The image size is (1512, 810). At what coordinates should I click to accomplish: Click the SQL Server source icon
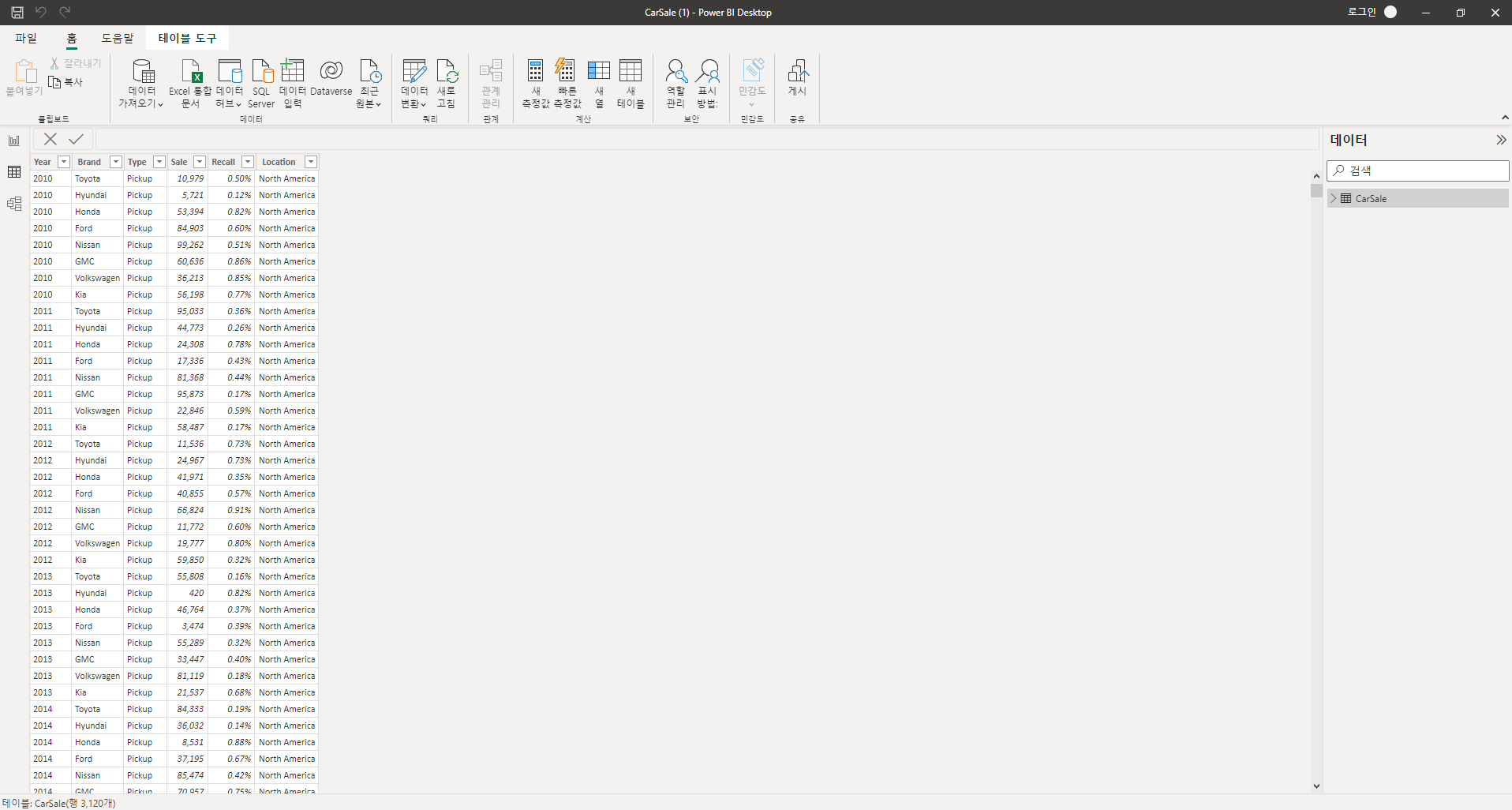click(261, 84)
